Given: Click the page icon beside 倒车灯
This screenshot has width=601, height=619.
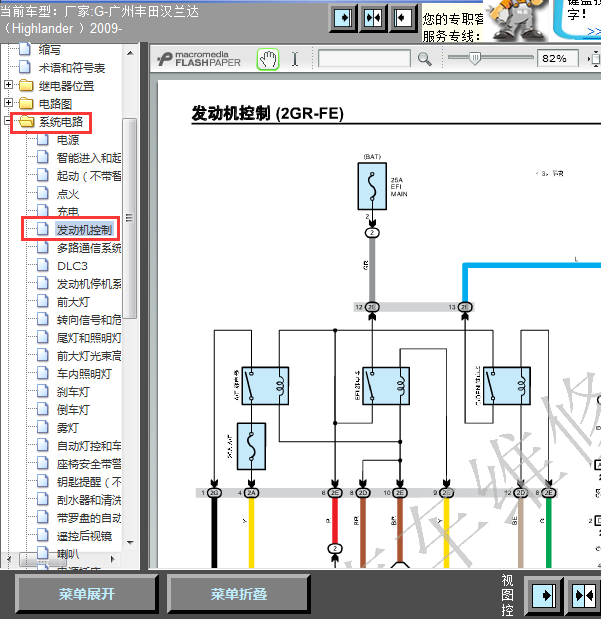Looking at the screenshot, I should (43, 409).
